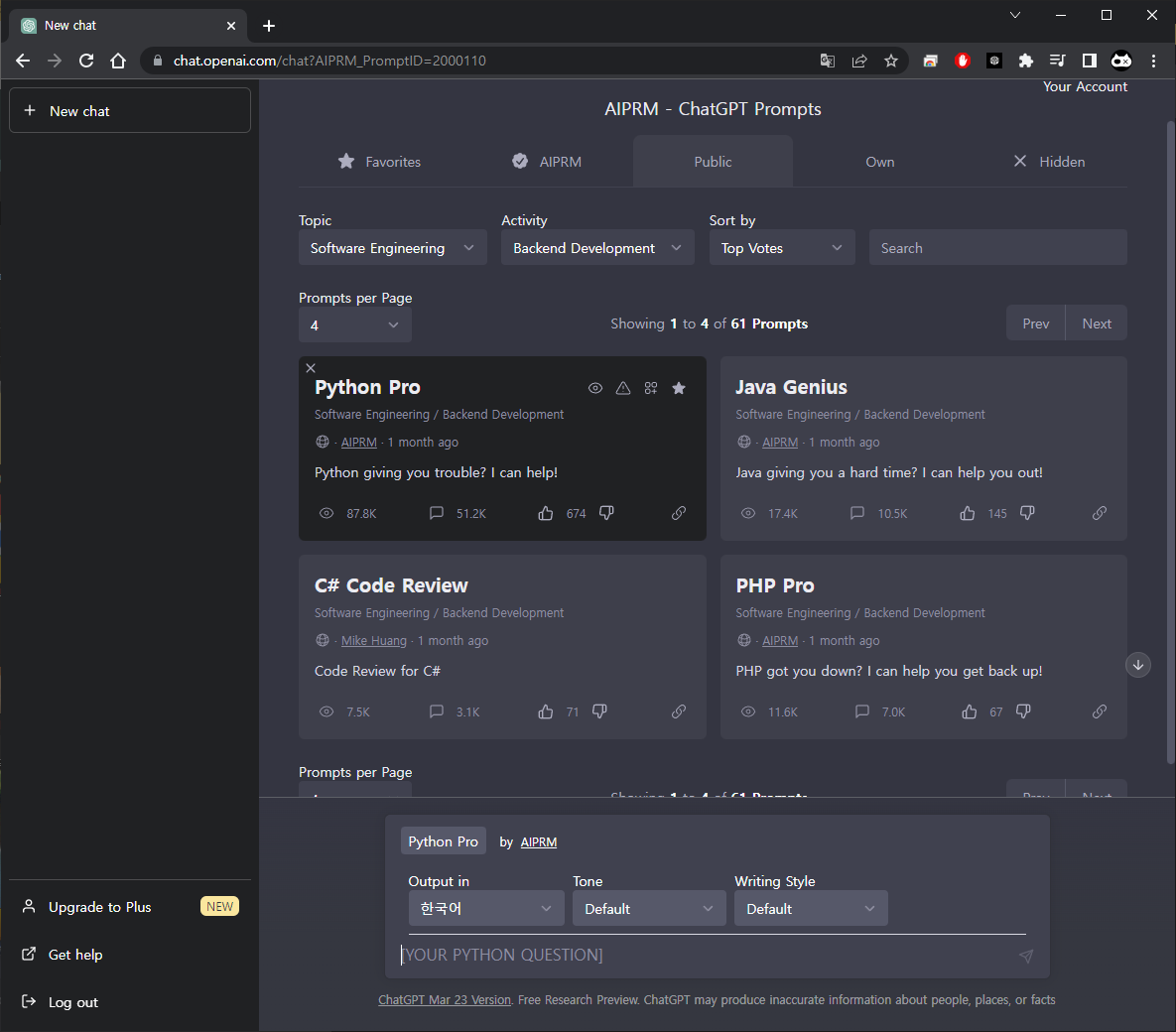Open the Own prompts tab

pos(879,161)
